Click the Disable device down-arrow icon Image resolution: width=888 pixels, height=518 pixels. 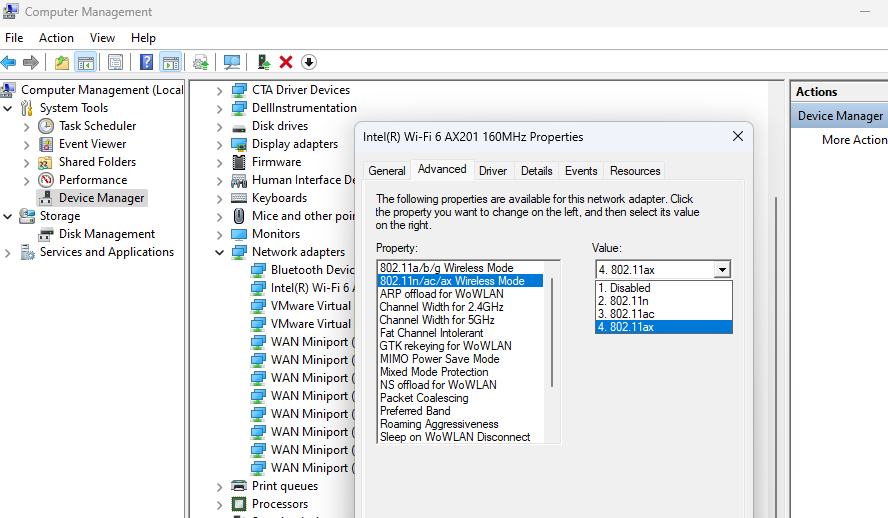tap(309, 62)
